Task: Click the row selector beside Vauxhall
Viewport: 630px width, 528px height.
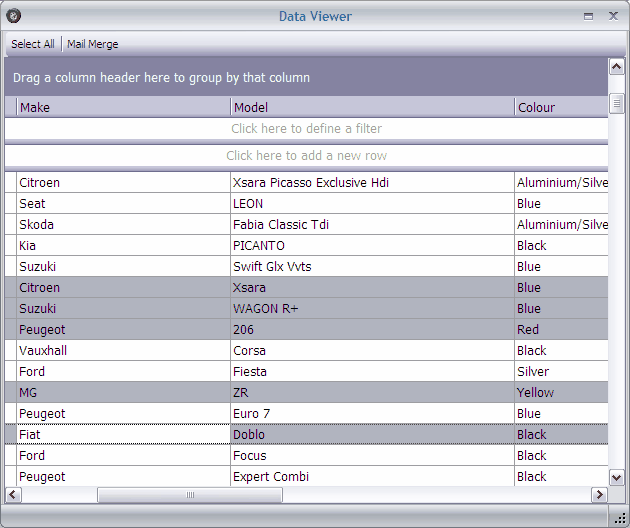Action: click(x=11, y=350)
